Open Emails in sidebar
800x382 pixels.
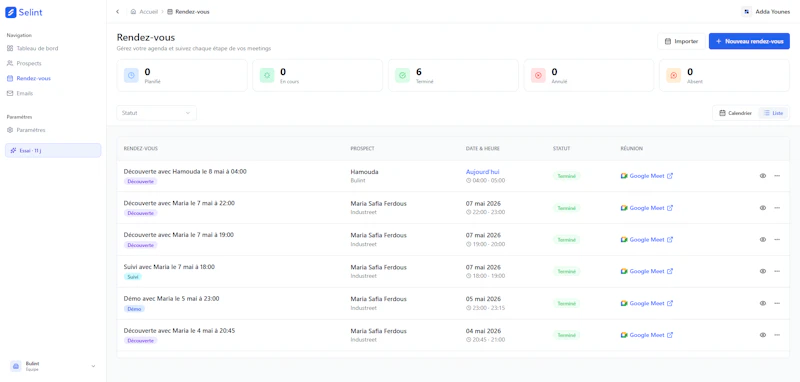[20, 94]
